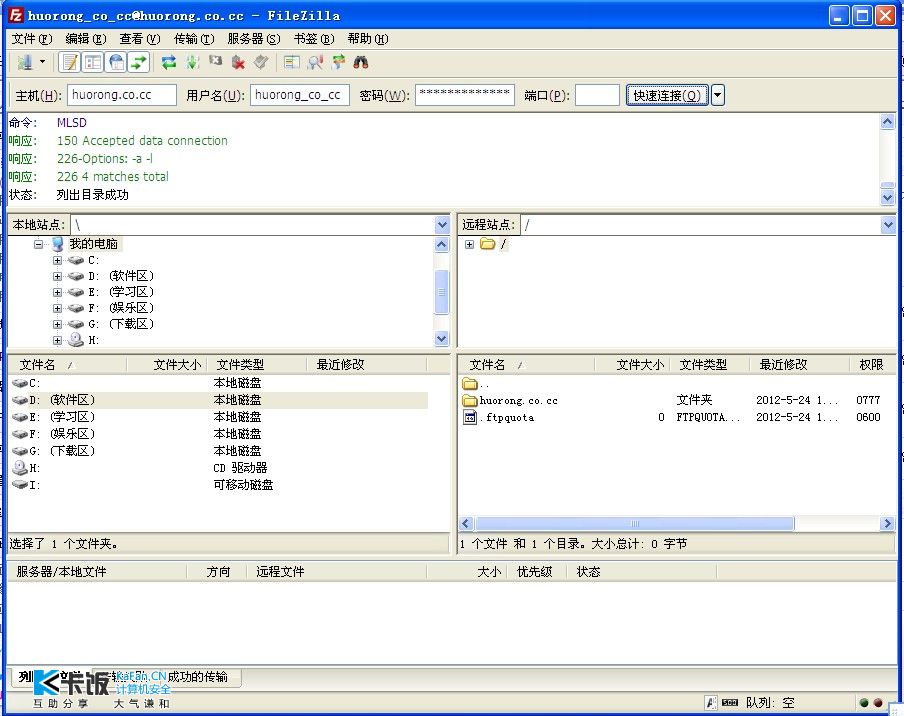Cancel current operation toolbar icon
This screenshot has width=904, height=716.
215,62
